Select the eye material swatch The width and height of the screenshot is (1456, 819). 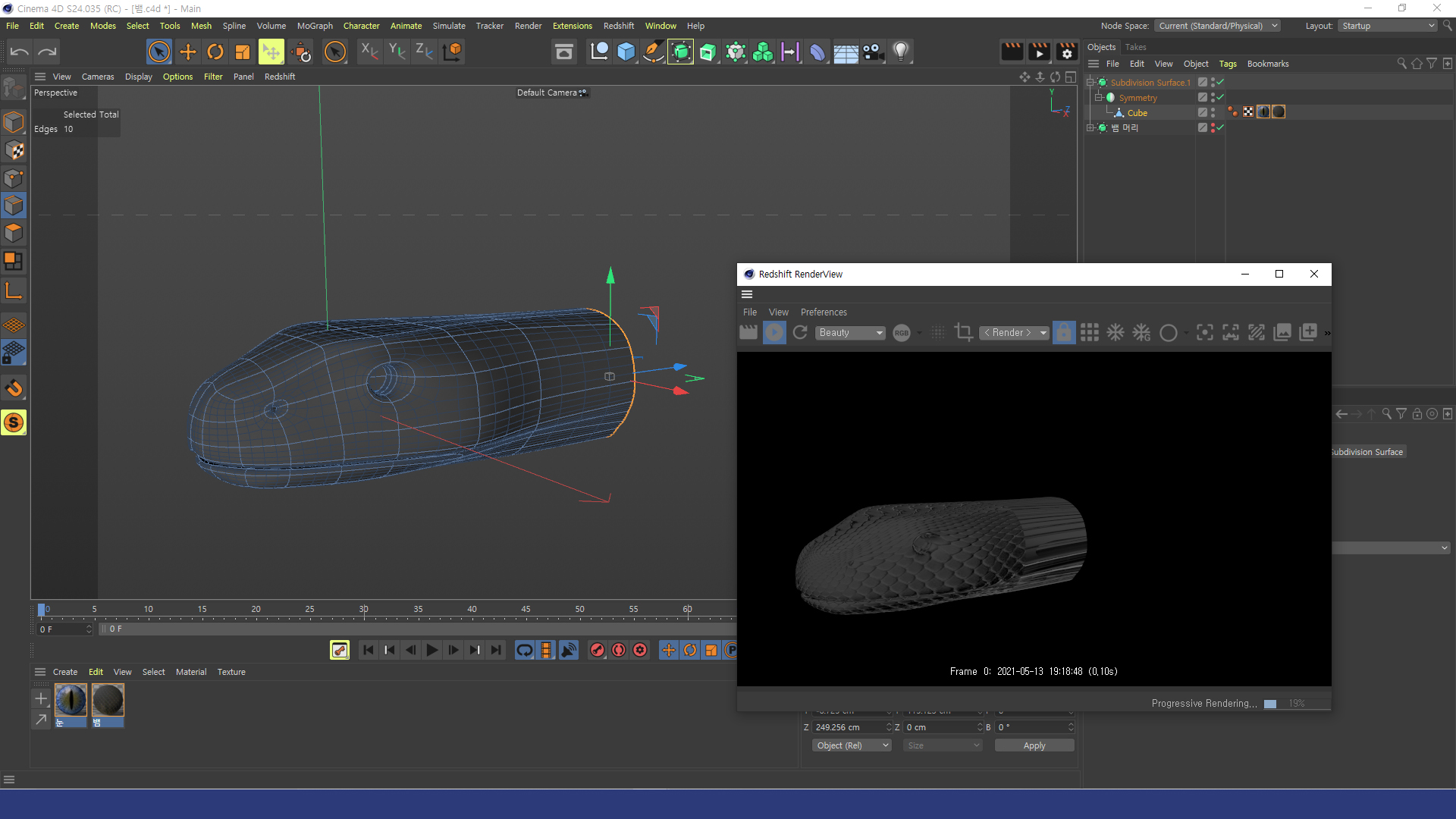71,700
